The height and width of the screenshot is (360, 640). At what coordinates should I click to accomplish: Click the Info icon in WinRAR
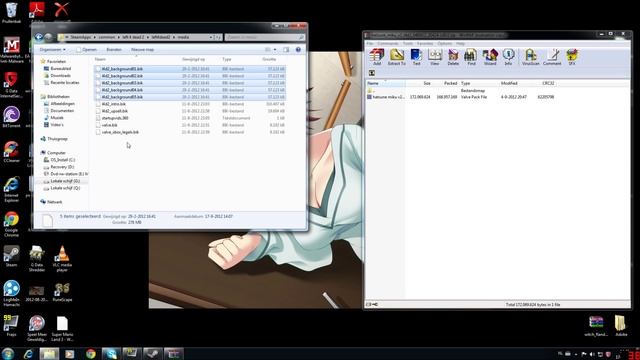click(x=508, y=57)
